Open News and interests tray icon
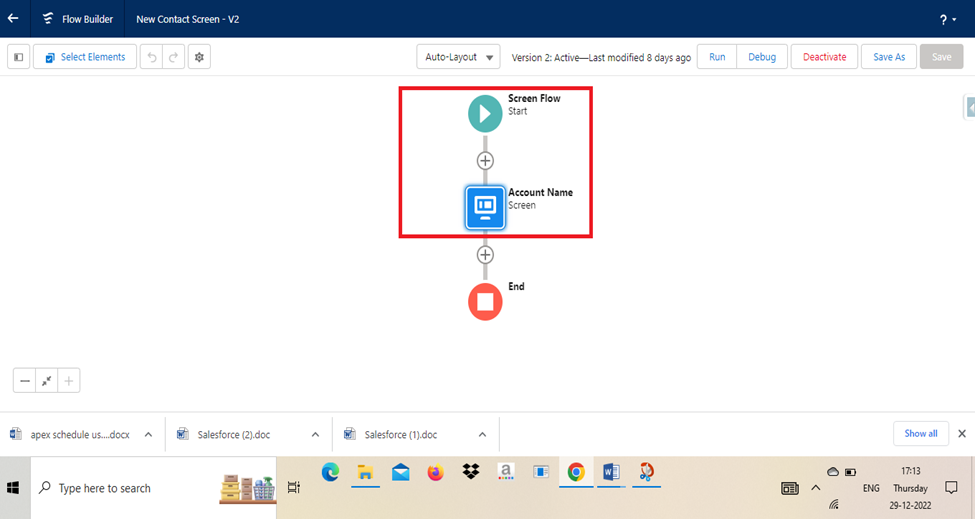This screenshot has height=519, width=975. (790, 489)
